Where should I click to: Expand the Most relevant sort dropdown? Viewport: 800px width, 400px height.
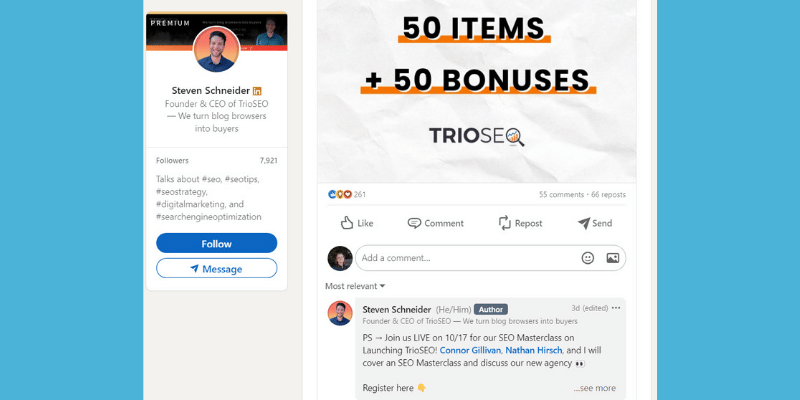pyautogui.click(x=355, y=286)
